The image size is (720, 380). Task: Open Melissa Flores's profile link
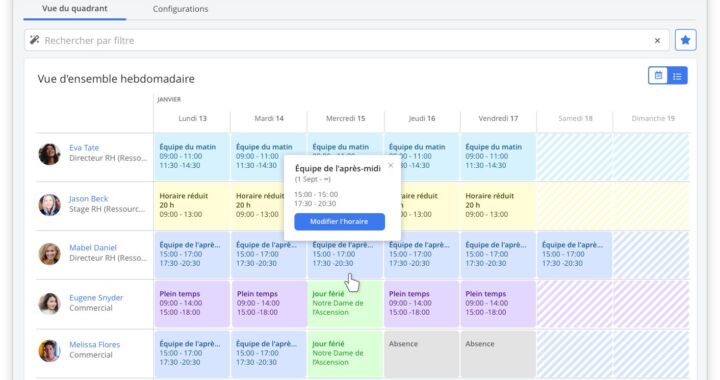[95, 345]
